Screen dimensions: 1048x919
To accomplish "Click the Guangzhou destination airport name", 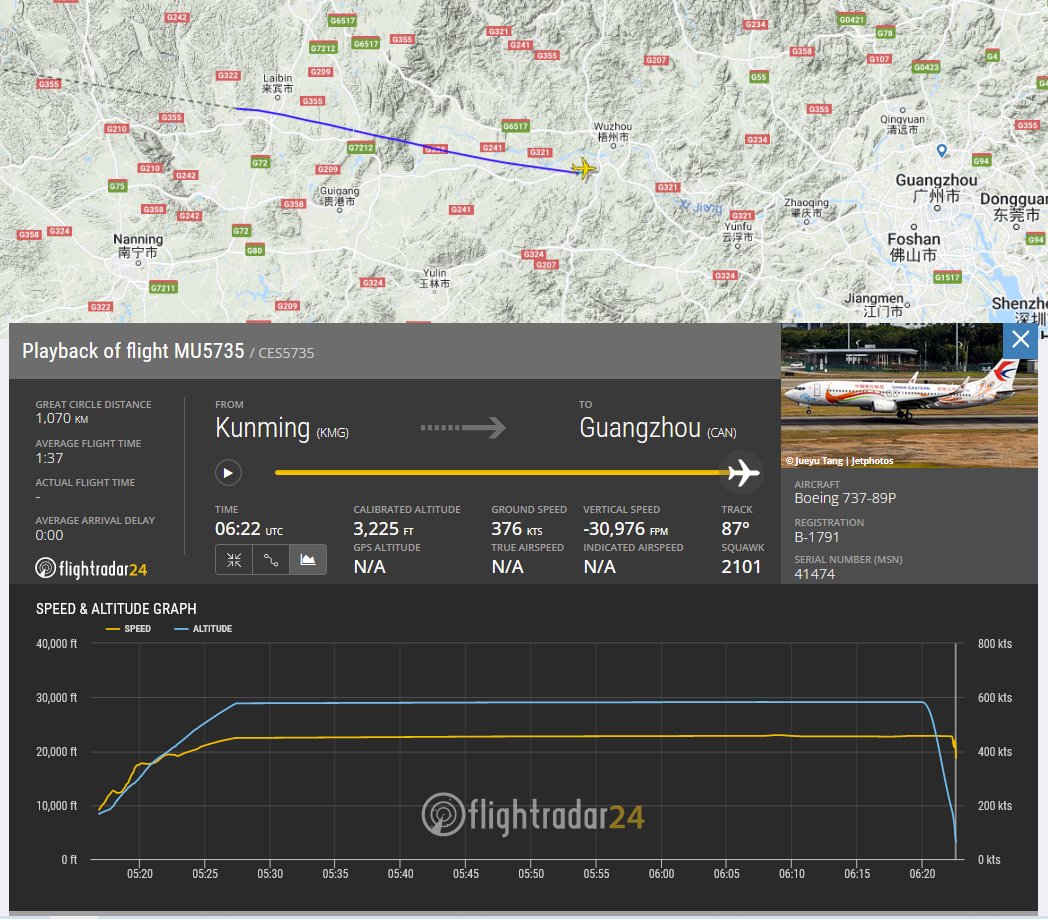I will pyautogui.click(x=640, y=428).
